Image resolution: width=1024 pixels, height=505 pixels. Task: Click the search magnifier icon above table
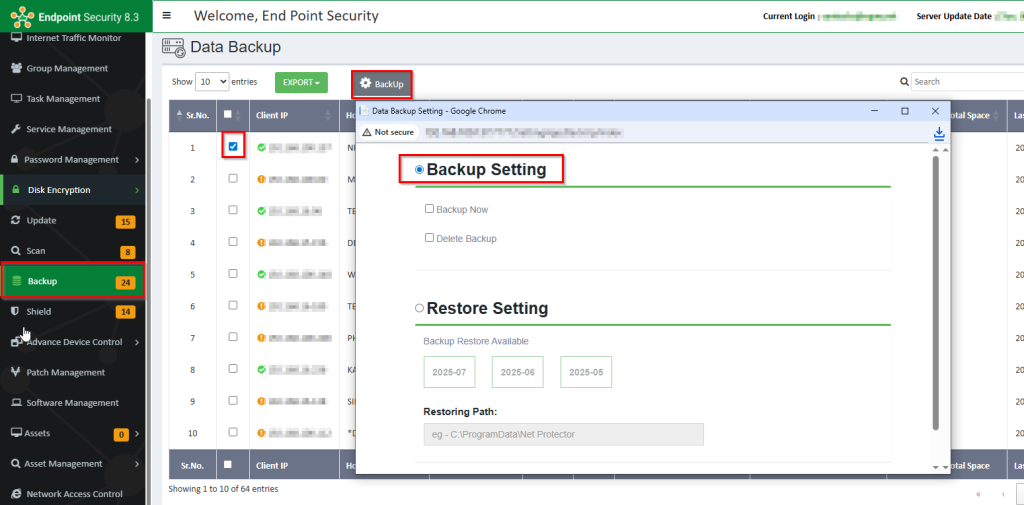904,82
